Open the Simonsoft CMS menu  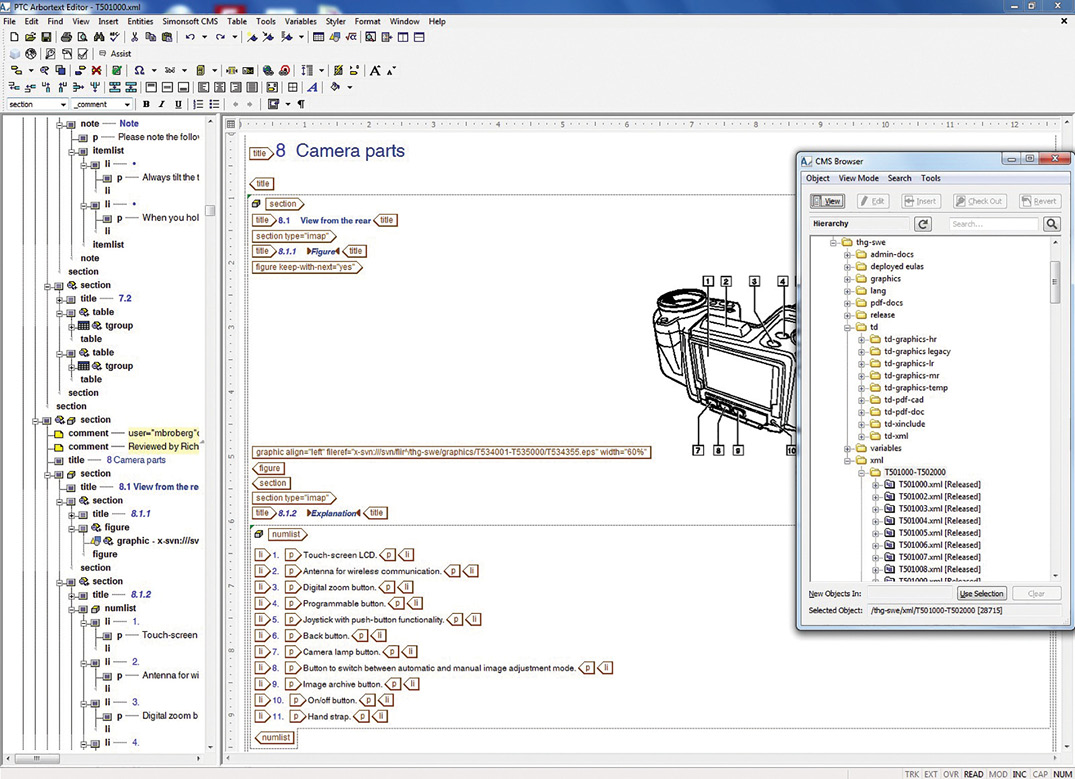coord(190,21)
